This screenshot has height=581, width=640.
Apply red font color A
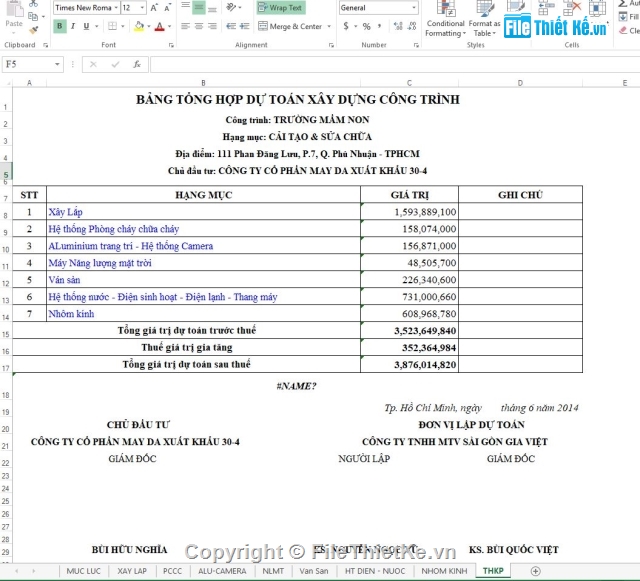click(160, 27)
